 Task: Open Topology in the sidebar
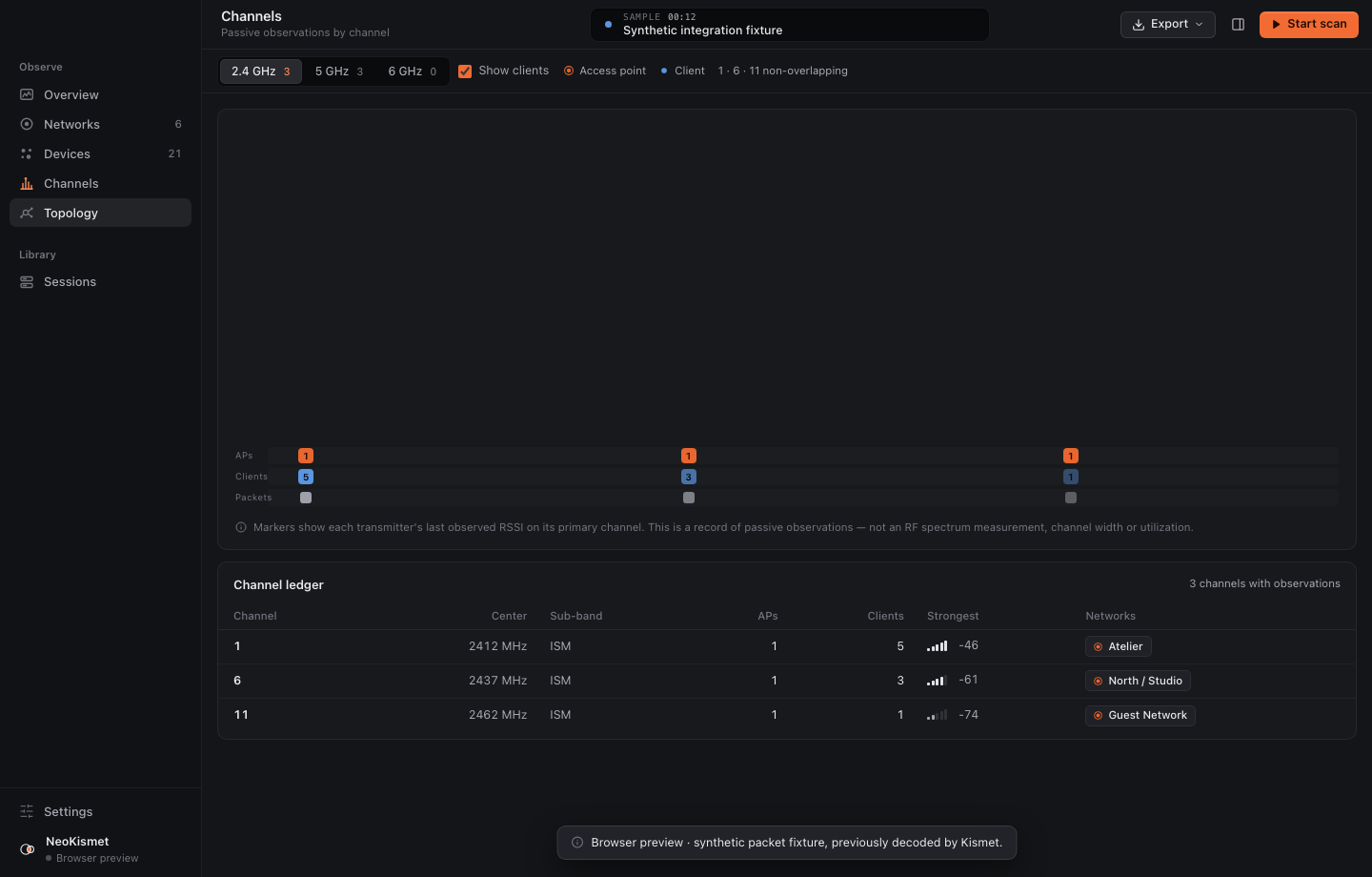coord(100,213)
